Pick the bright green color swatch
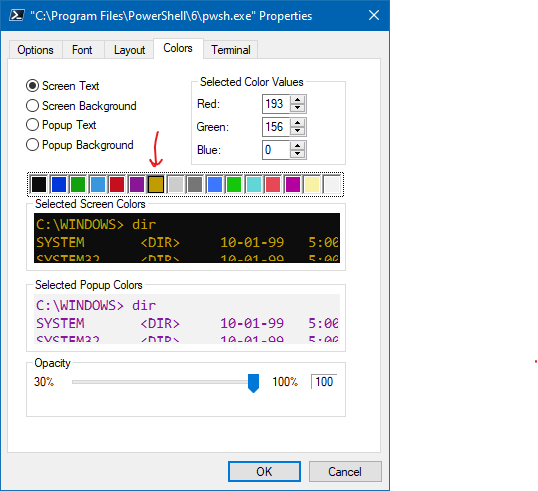The height and width of the screenshot is (491, 538). point(234,185)
